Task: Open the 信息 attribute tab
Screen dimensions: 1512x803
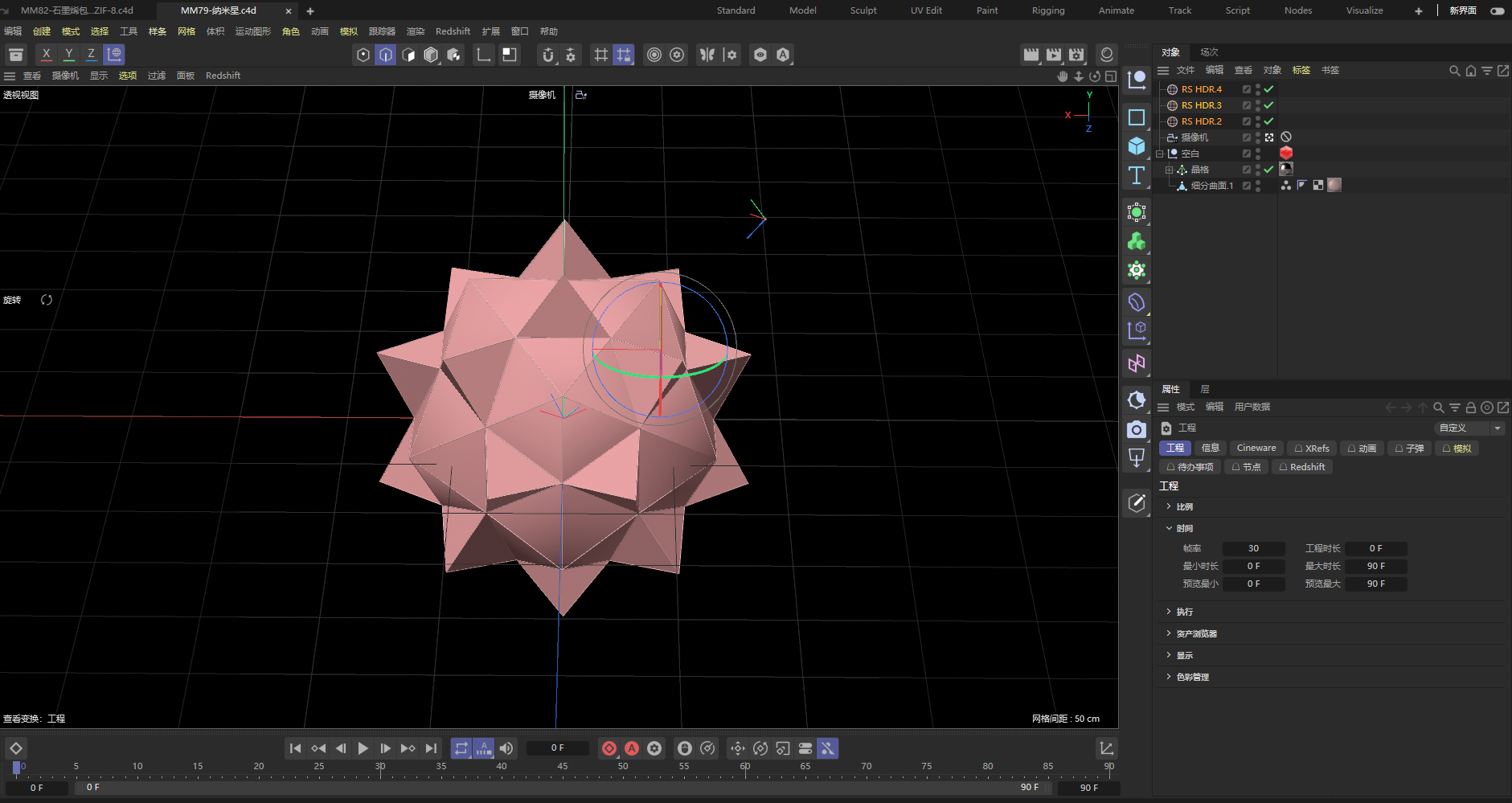Action: click(x=1210, y=448)
